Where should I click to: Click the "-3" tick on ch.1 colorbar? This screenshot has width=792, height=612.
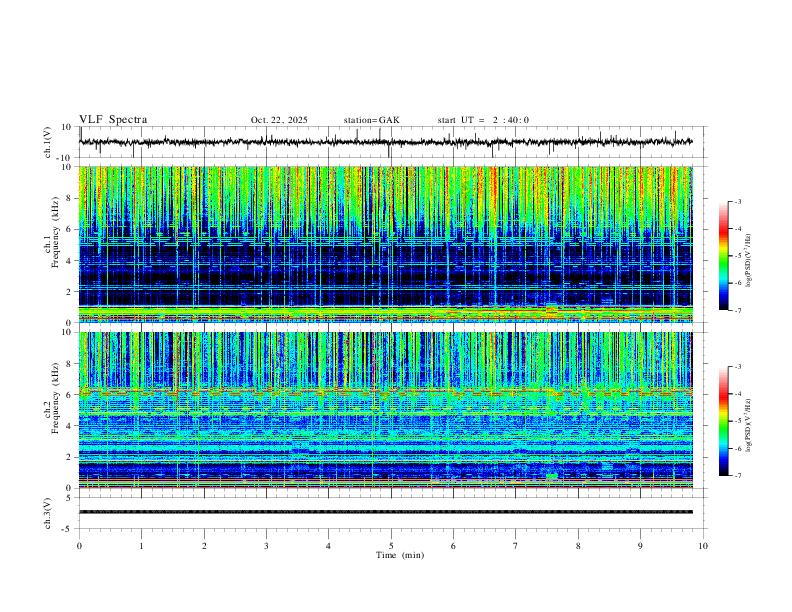(x=737, y=201)
